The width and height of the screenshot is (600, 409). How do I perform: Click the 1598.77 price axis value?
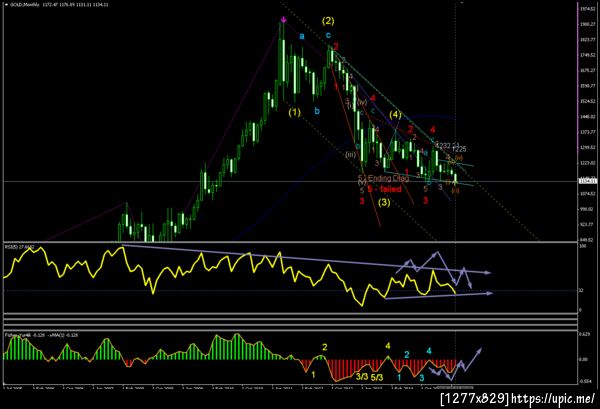click(588, 86)
